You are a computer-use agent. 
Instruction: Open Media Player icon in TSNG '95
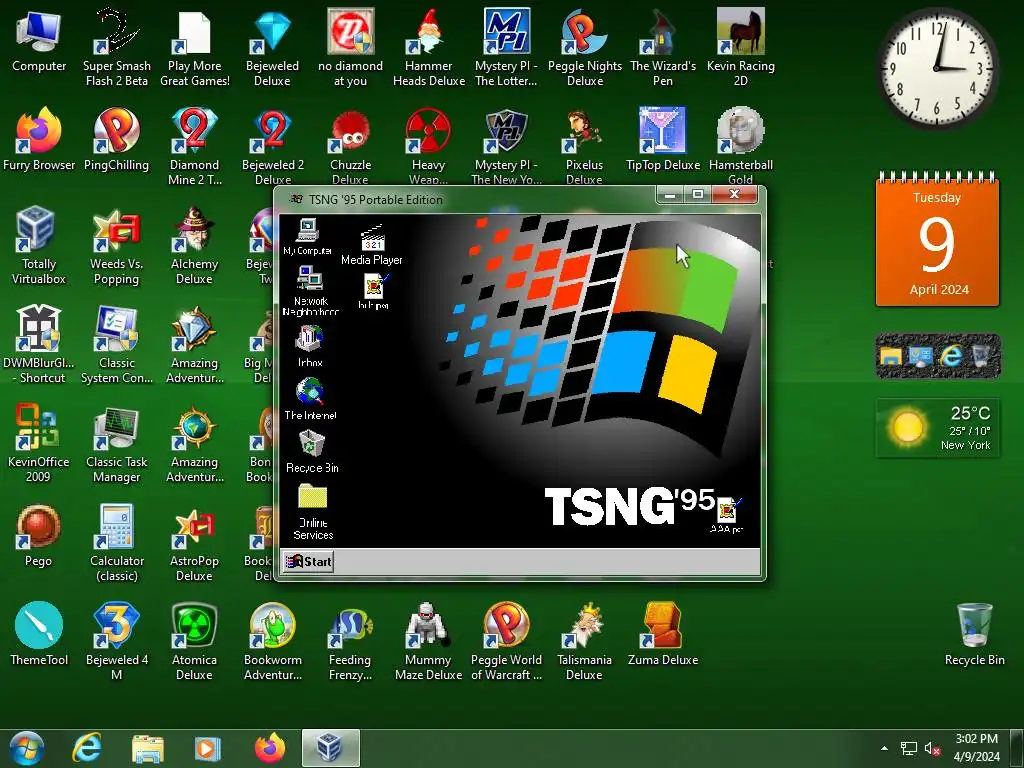click(x=372, y=244)
